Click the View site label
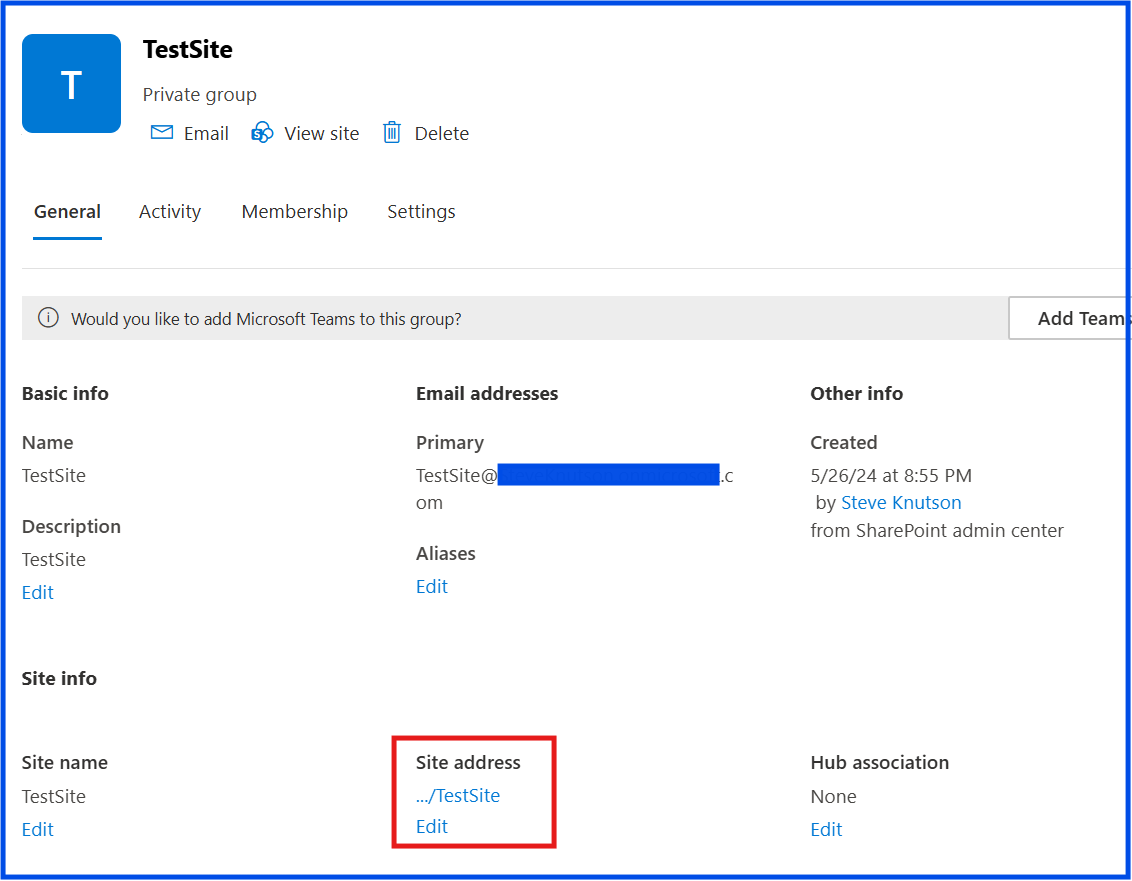1132x881 pixels. pos(321,134)
